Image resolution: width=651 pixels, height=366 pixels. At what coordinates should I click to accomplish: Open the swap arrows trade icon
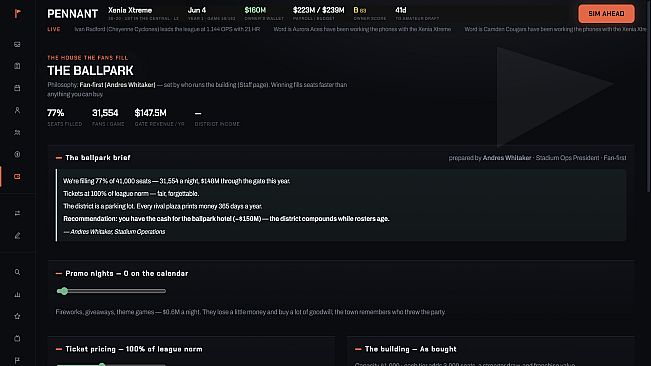point(17,213)
